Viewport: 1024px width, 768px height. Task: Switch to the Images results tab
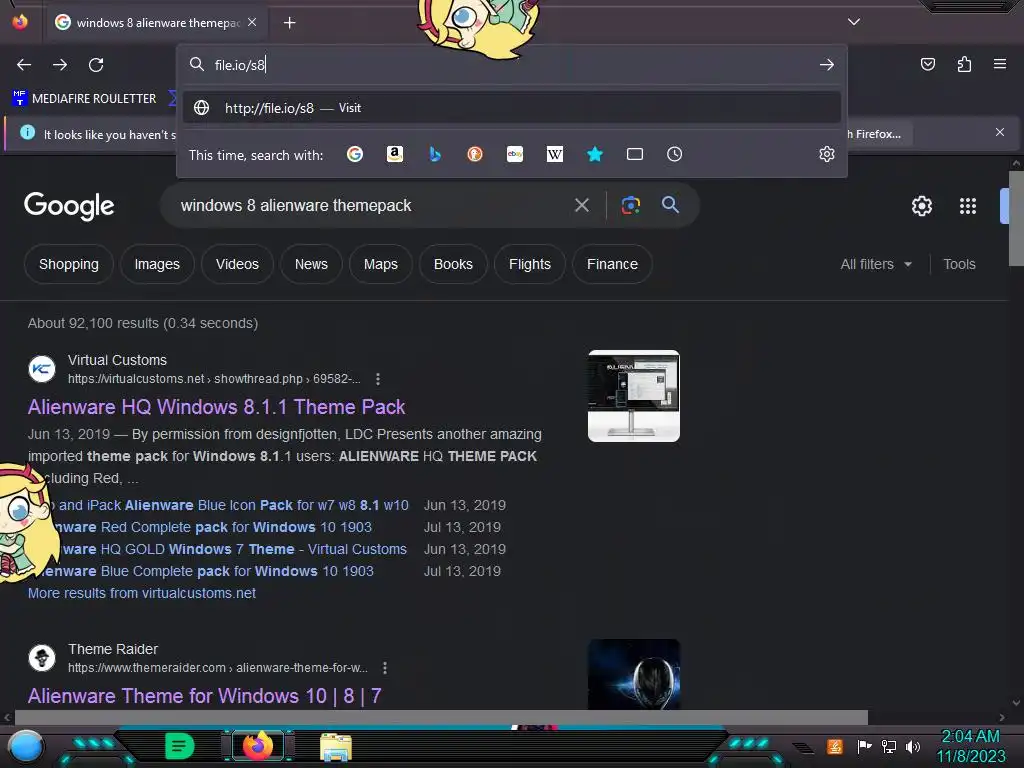point(157,264)
